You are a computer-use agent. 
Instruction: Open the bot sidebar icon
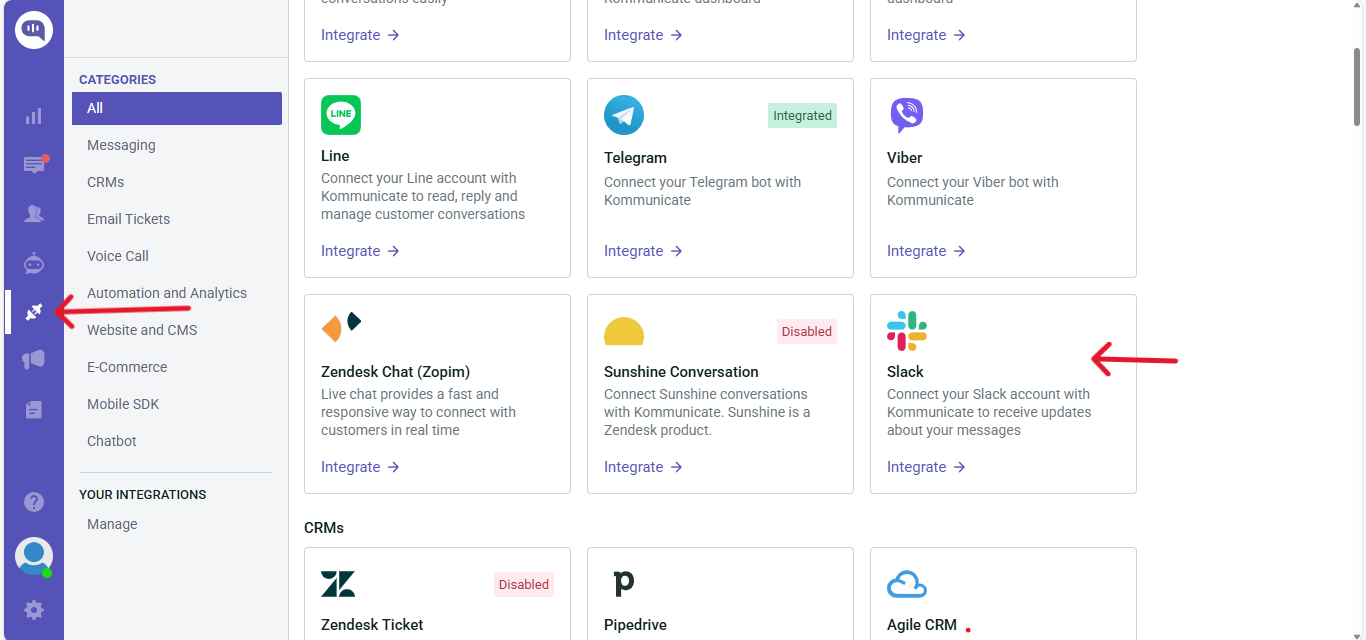[x=34, y=263]
